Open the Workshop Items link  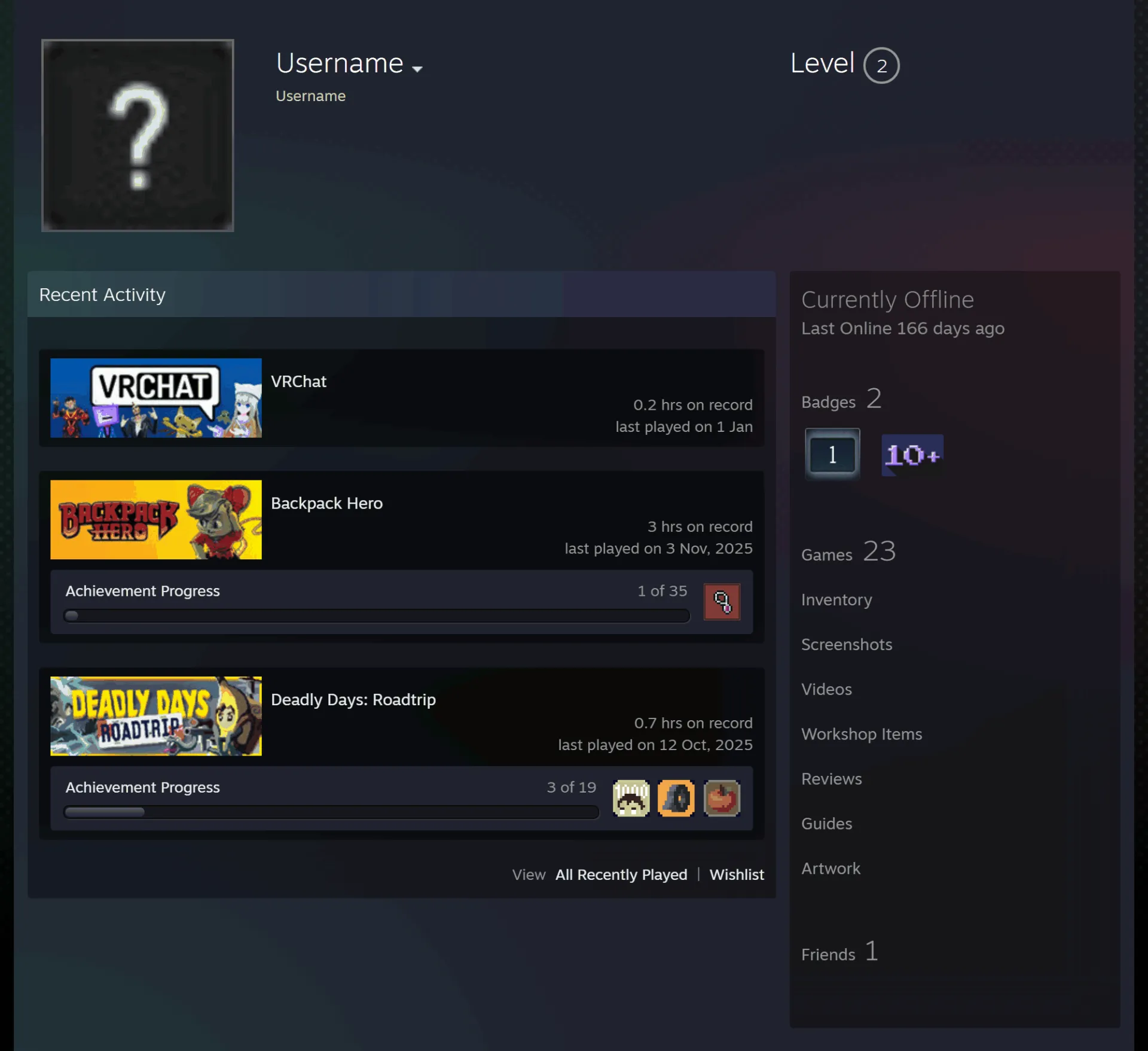pos(862,734)
